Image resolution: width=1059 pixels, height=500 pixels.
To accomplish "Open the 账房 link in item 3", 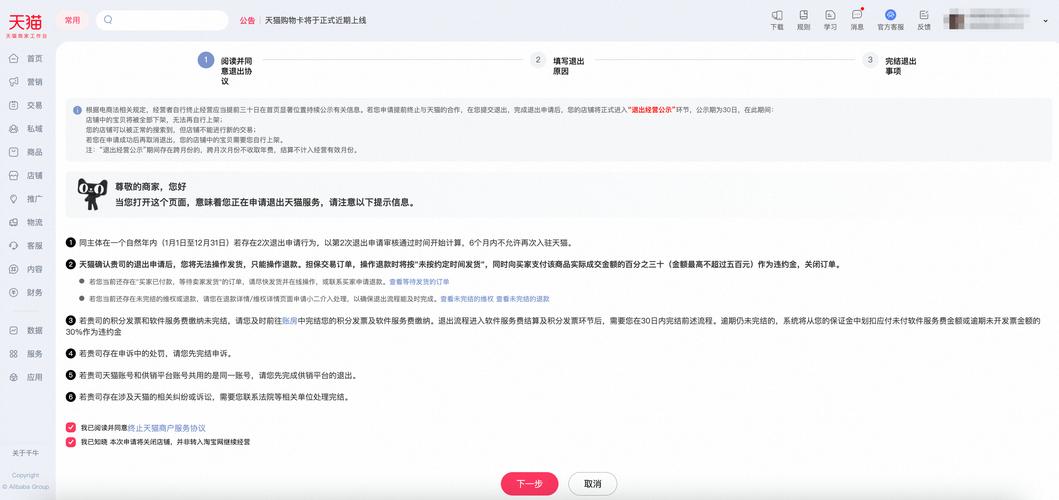I will click(289, 322).
